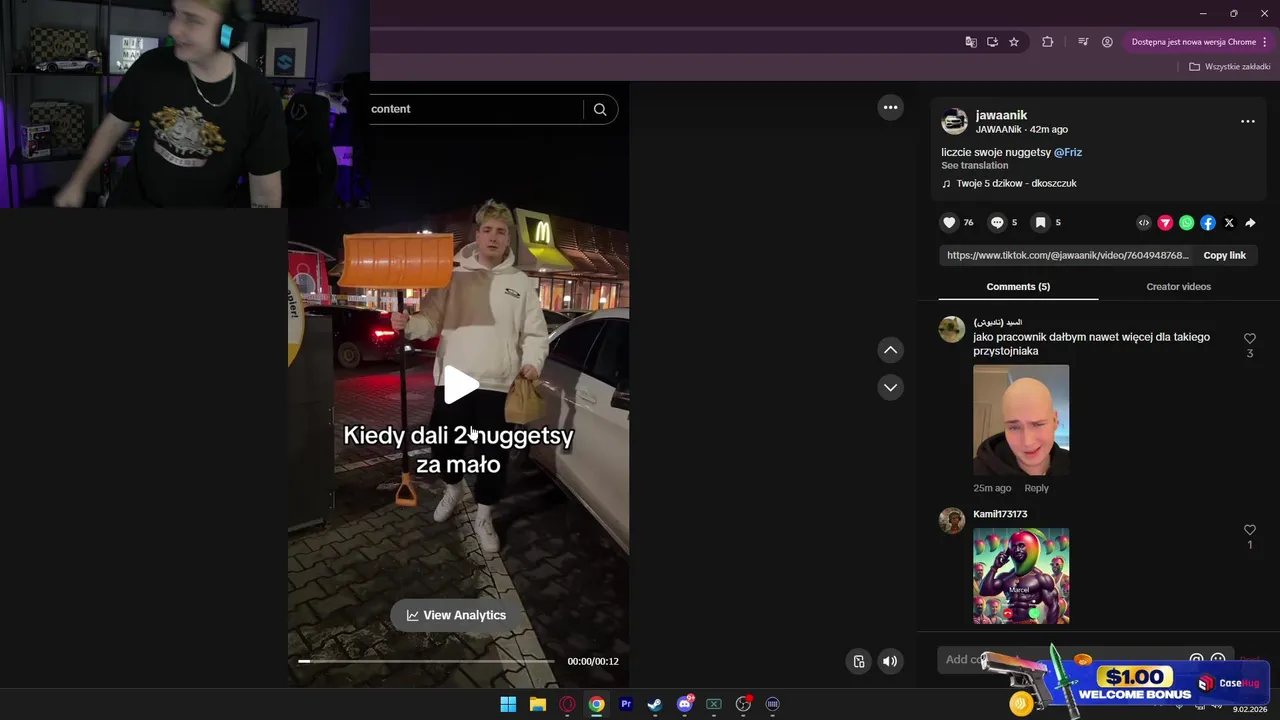Bookmark this page with star icon
The width and height of the screenshot is (1280, 720).
1014,42
